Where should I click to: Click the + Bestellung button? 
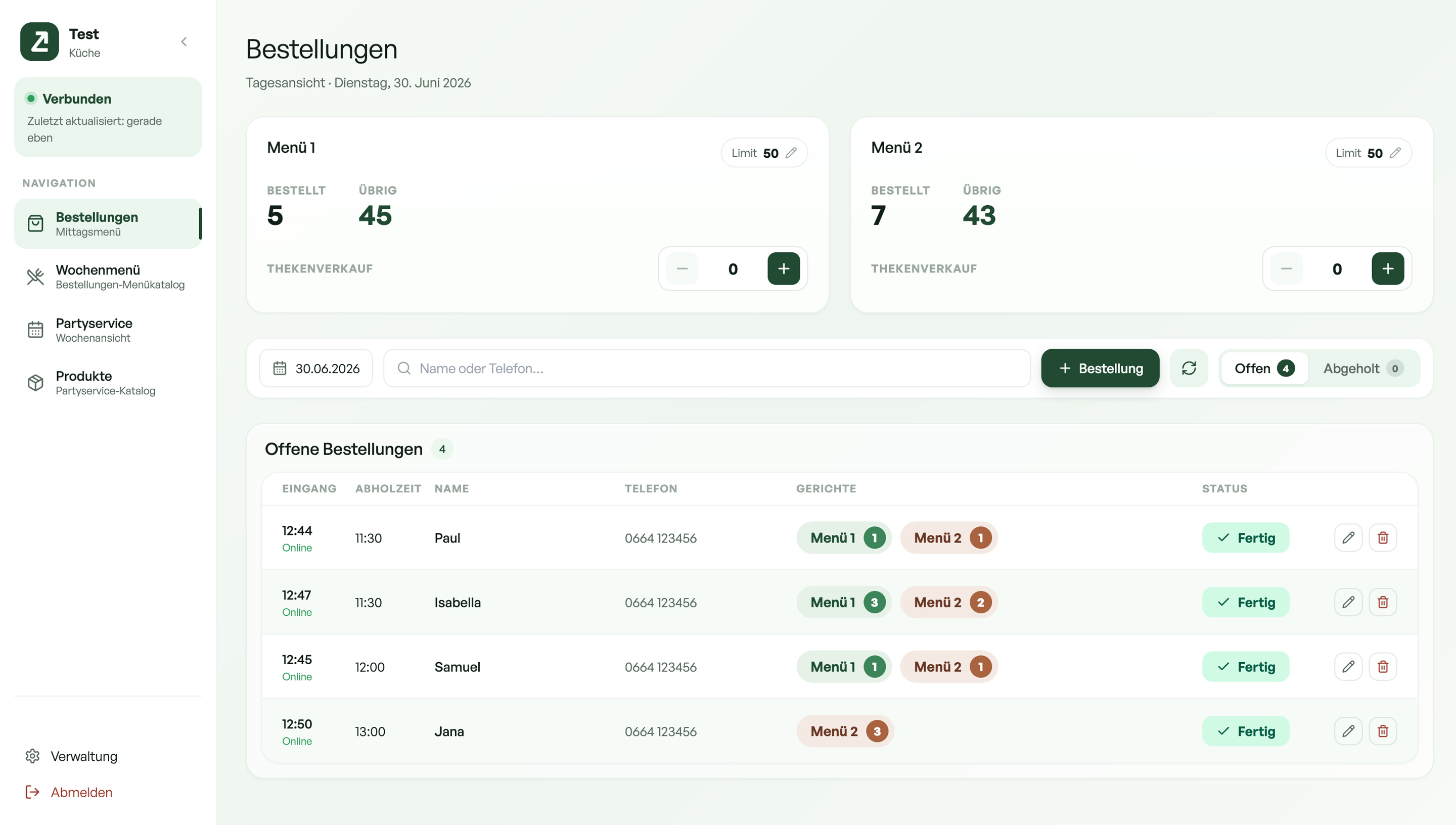[x=1100, y=369]
